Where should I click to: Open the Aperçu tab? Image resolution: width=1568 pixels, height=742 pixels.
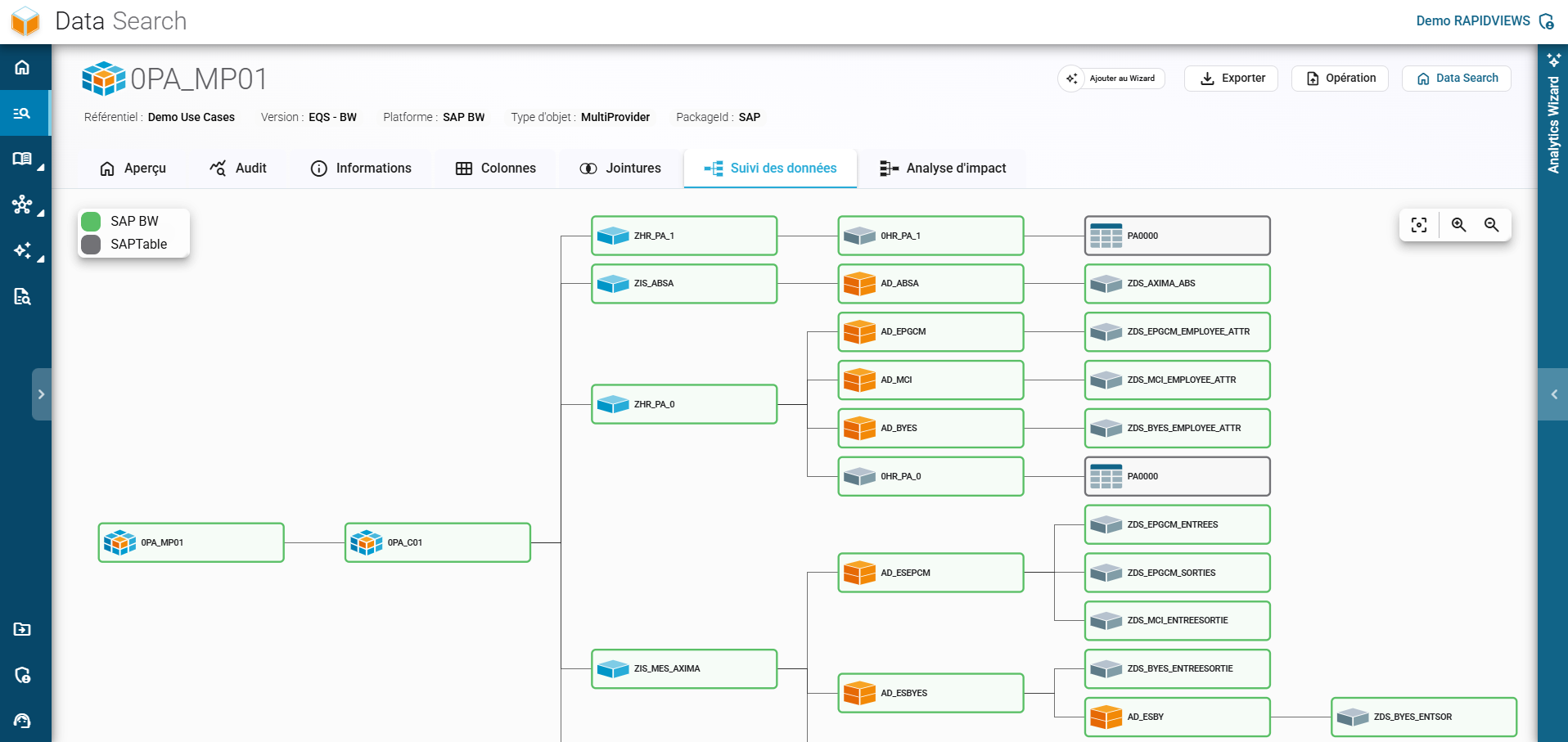(x=133, y=169)
